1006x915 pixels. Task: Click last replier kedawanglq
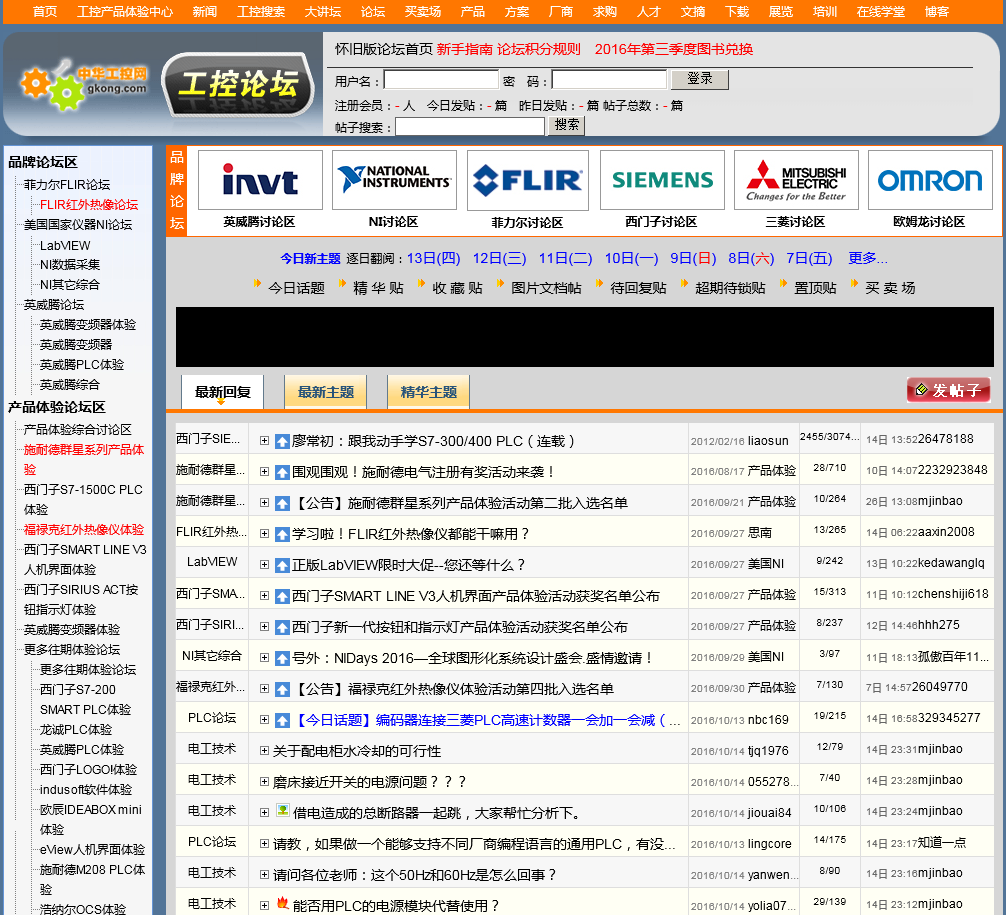[951, 563]
